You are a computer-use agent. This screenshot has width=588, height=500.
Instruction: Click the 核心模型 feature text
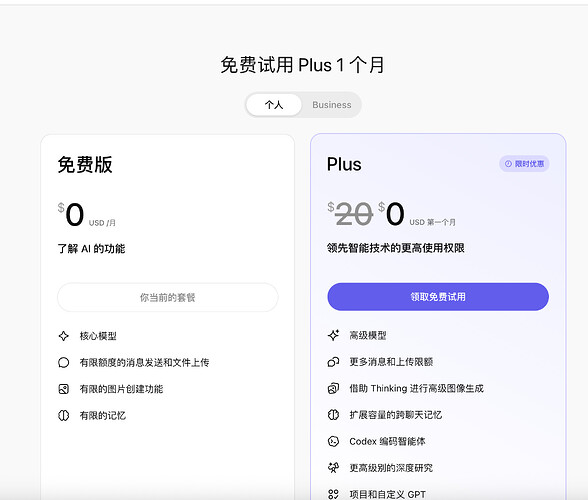click(98, 336)
